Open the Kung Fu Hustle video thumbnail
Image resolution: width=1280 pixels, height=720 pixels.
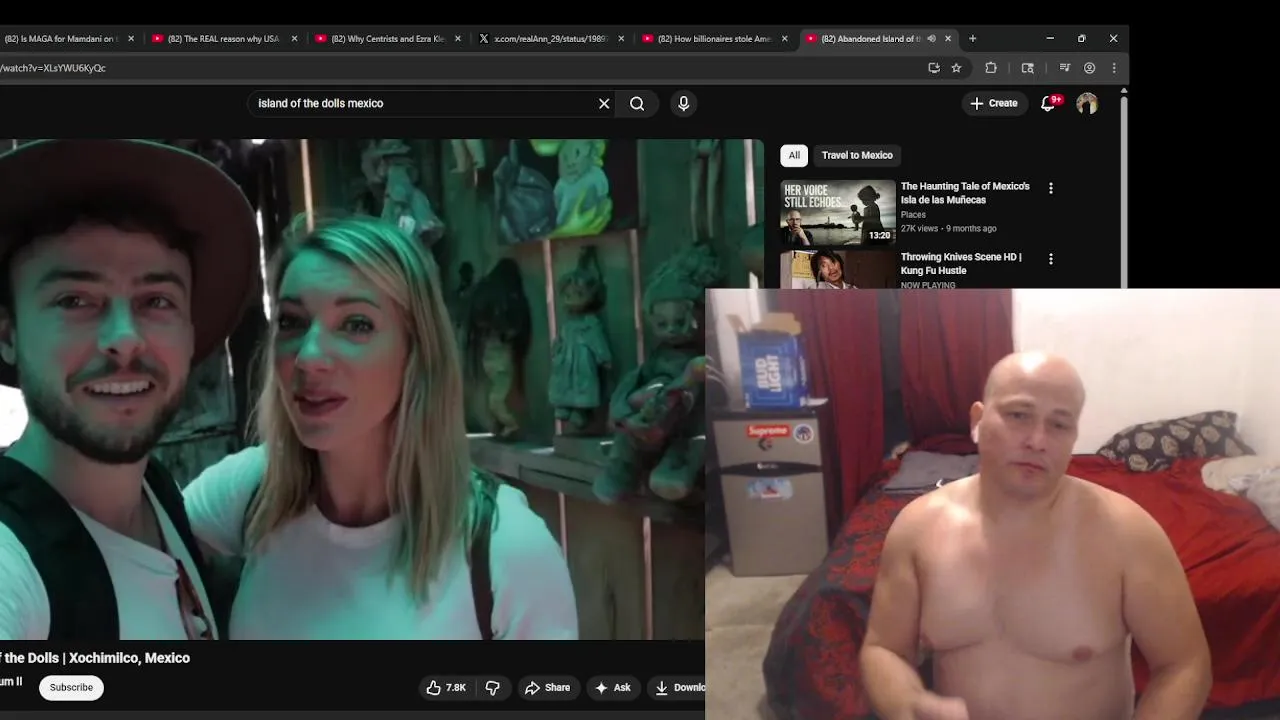pyautogui.click(x=838, y=270)
